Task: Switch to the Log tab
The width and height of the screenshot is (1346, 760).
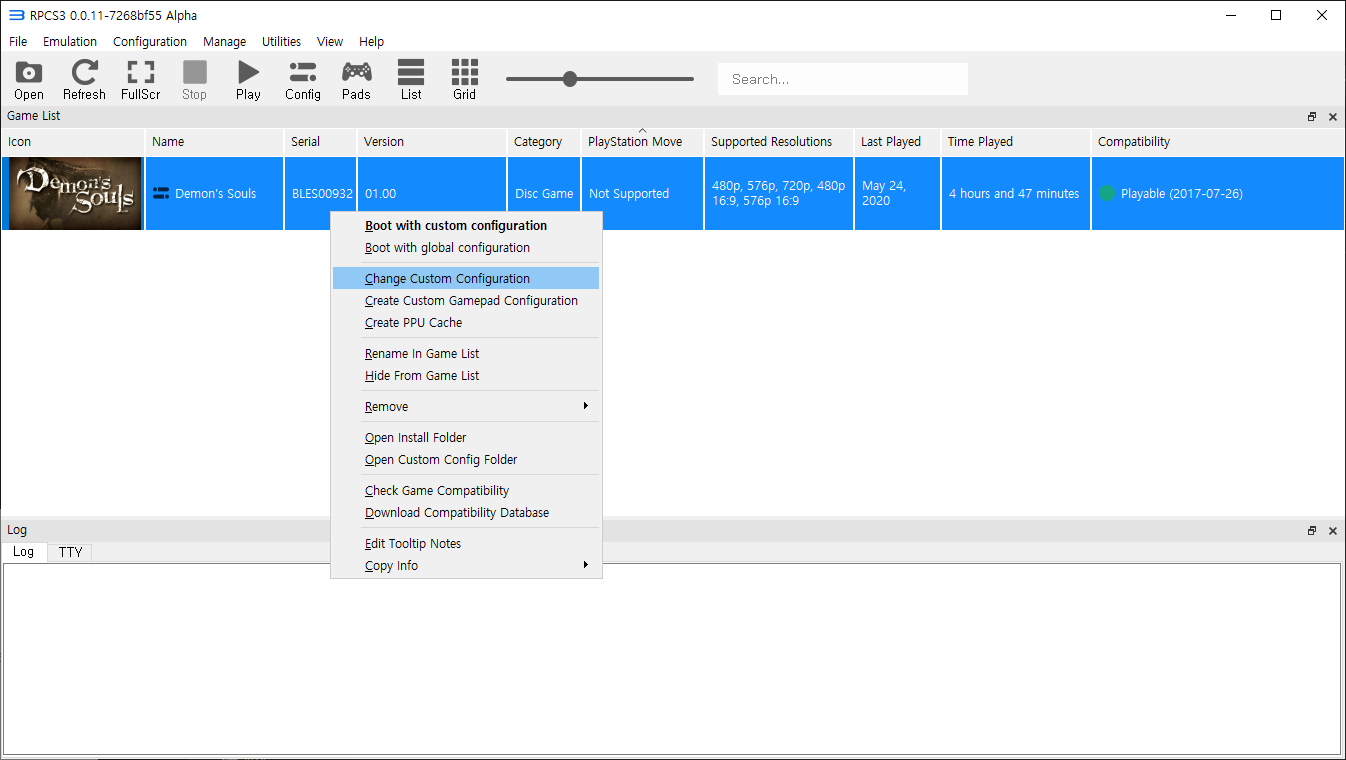Action: 24,552
